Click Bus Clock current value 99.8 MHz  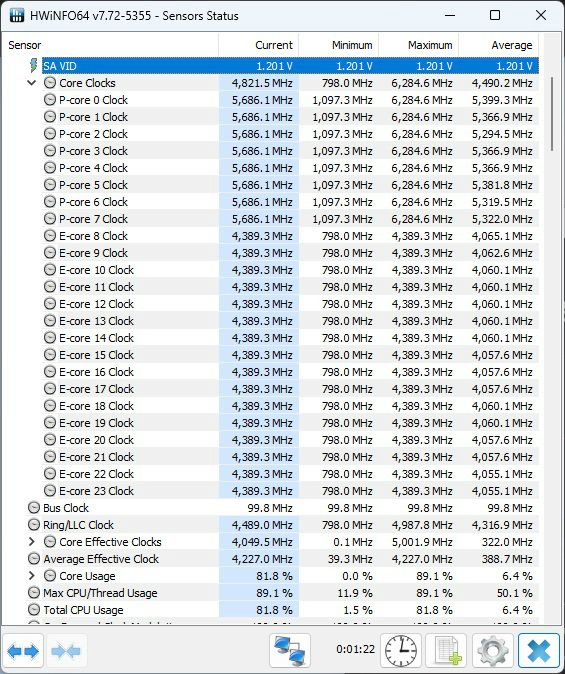click(270, 508)
